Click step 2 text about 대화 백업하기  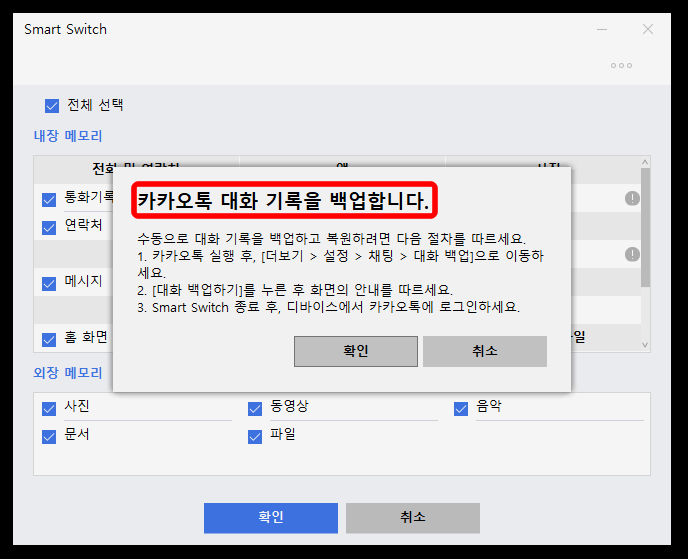pos(295,290)
